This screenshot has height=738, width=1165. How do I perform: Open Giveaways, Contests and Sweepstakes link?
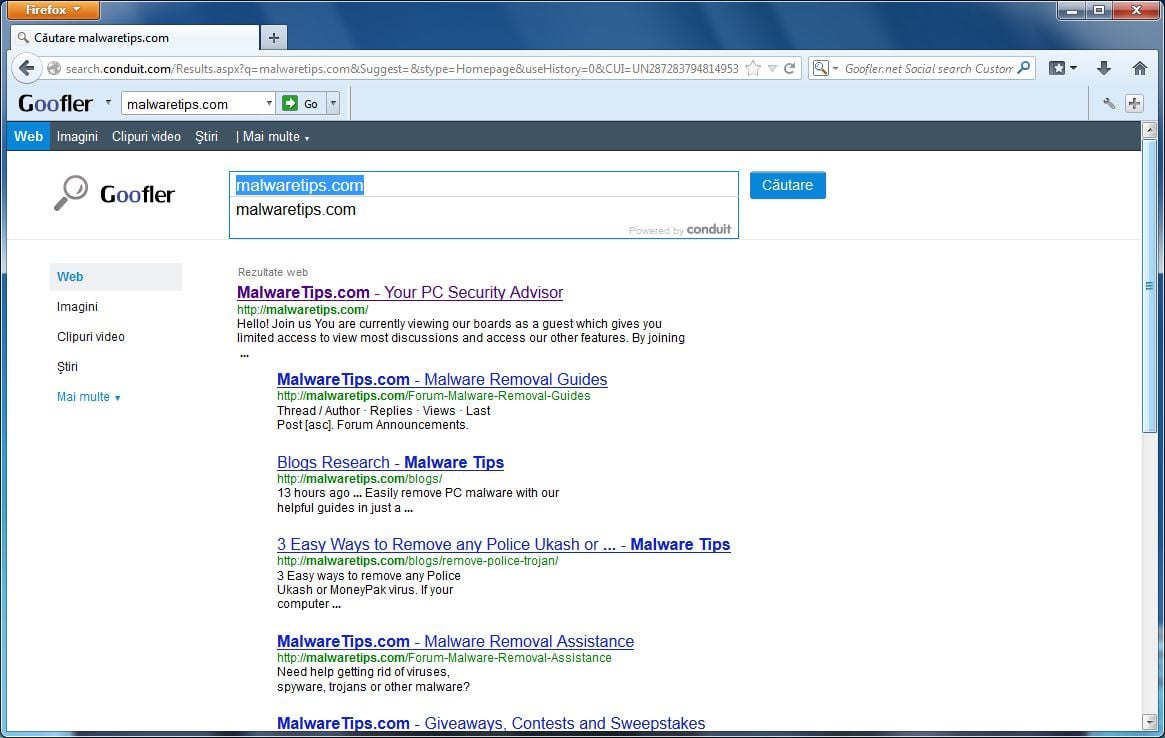[x=491, y=723]
